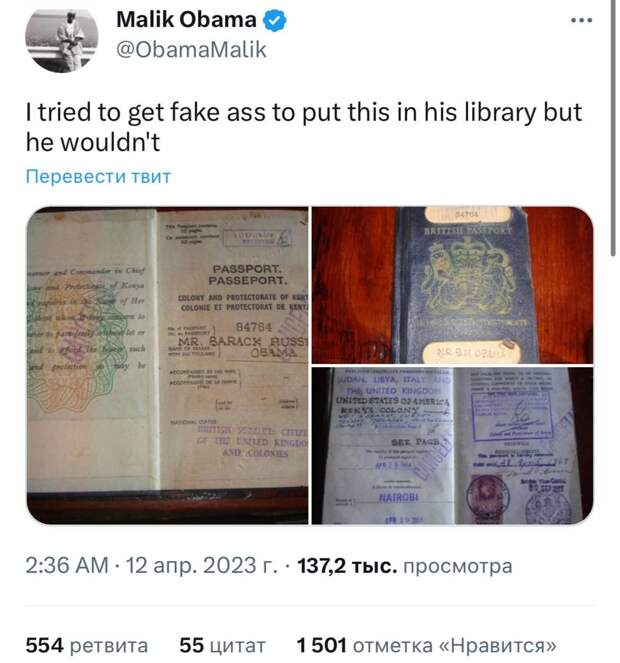Click the coat of arms on passport cover
This screenshot has width=620, height=663.
point(468,277)
